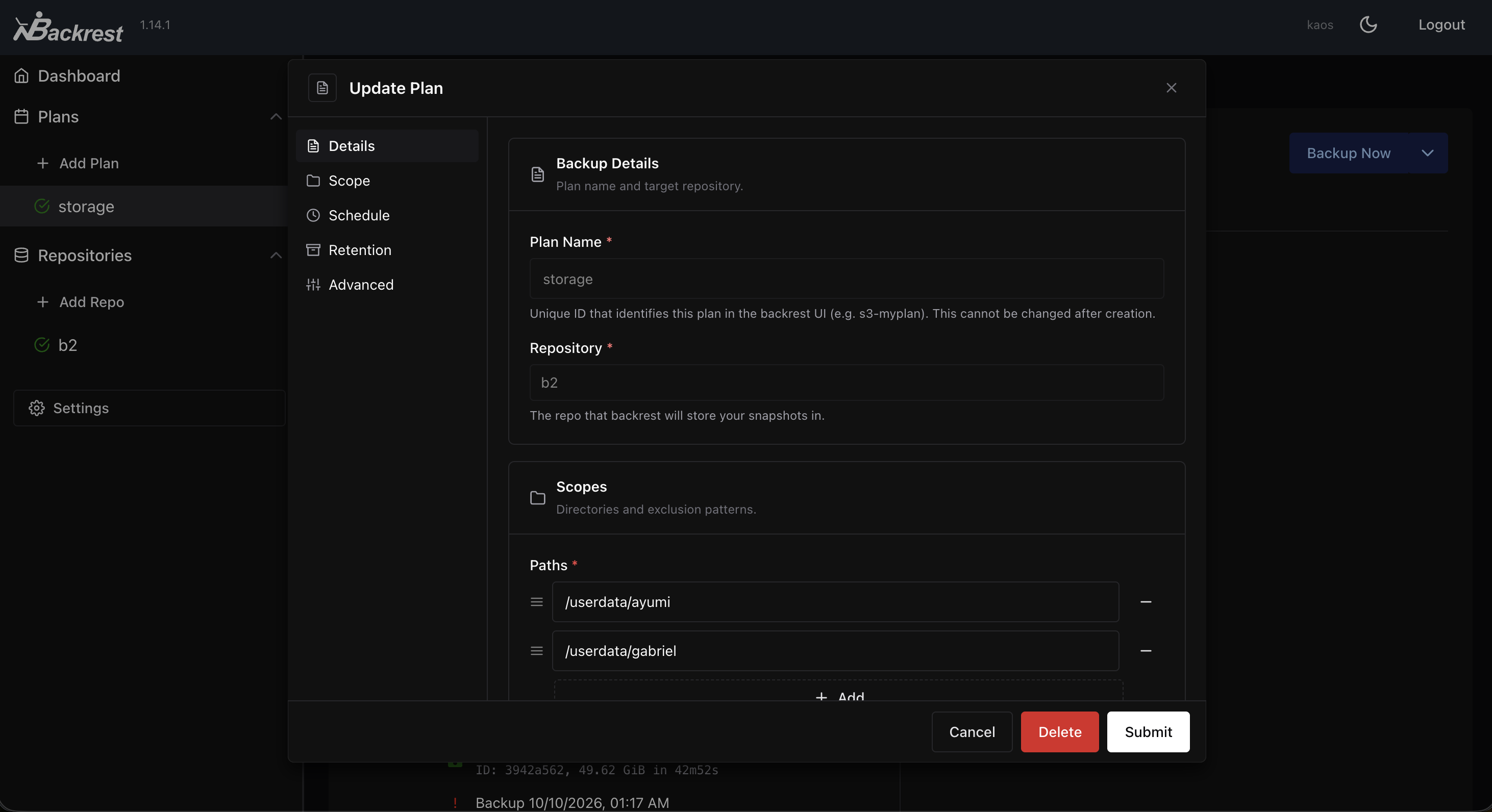Click the Cancel button
This screenshot has width=1492, height=812.
(972, 732)
